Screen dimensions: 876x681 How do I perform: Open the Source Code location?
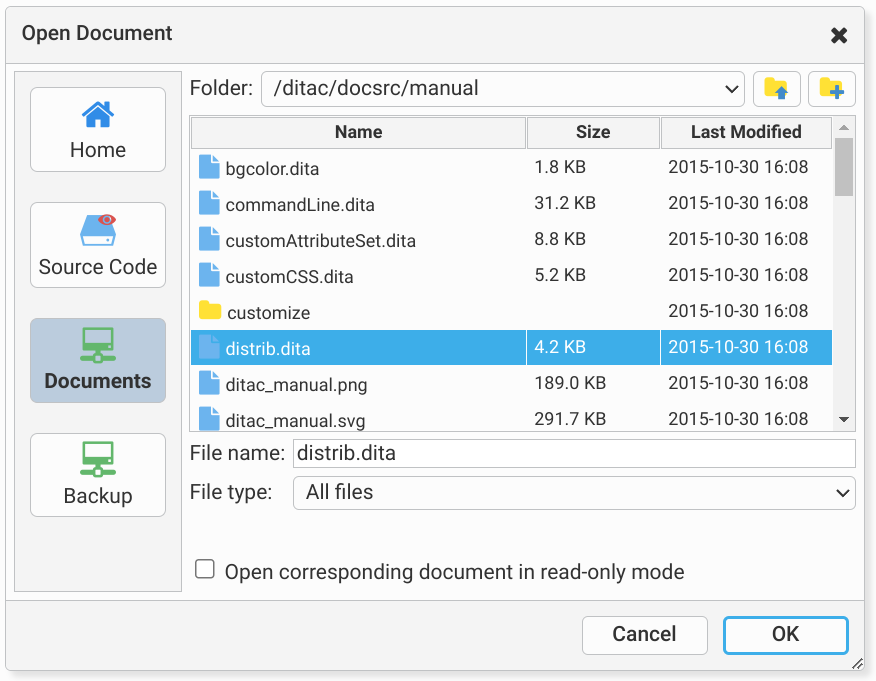98,245
